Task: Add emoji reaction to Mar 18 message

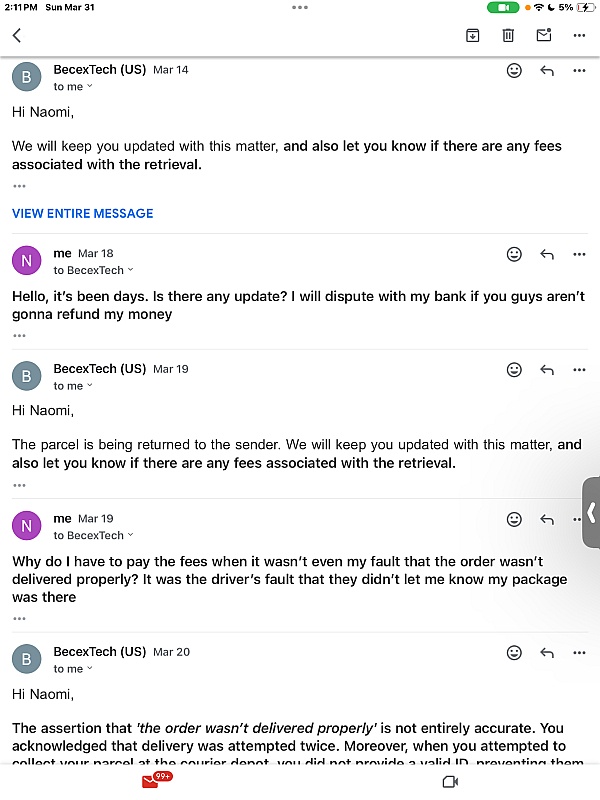Action: tap(514, 255)
